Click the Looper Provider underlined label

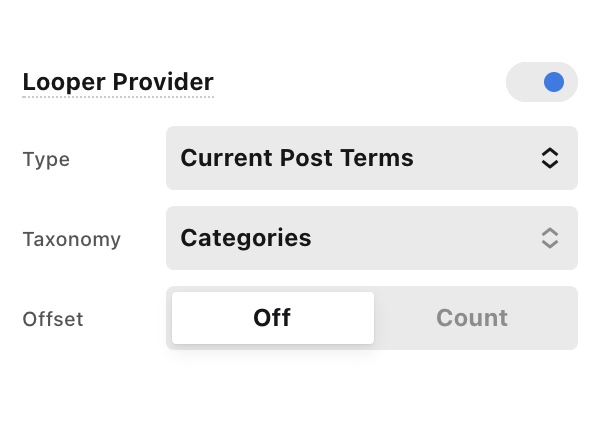[118, 82]
